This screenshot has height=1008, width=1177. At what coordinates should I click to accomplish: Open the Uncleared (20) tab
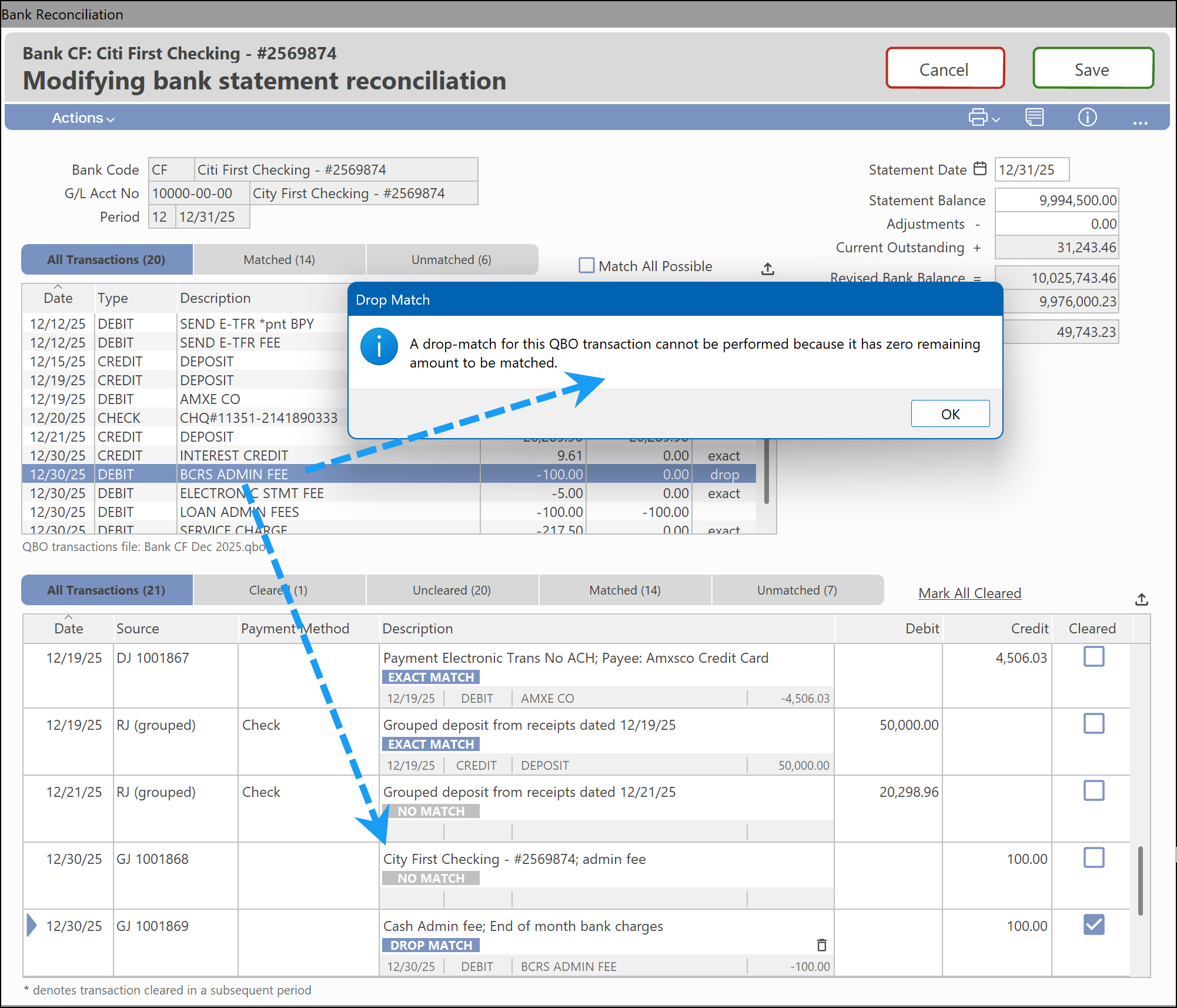(451, 590)
